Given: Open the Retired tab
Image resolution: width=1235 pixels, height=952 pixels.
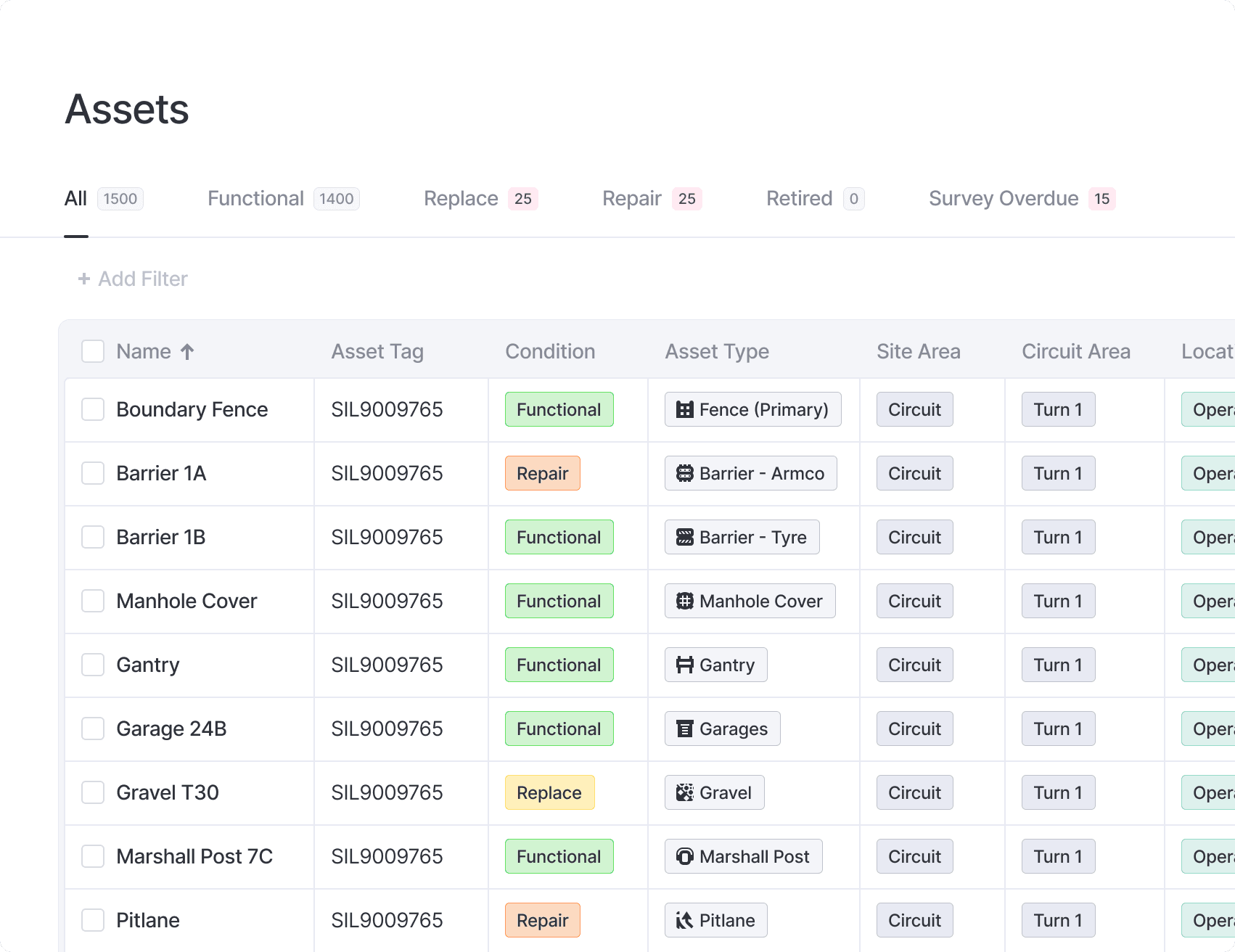Looking at the screenshot, I should [x=816, y=199].
